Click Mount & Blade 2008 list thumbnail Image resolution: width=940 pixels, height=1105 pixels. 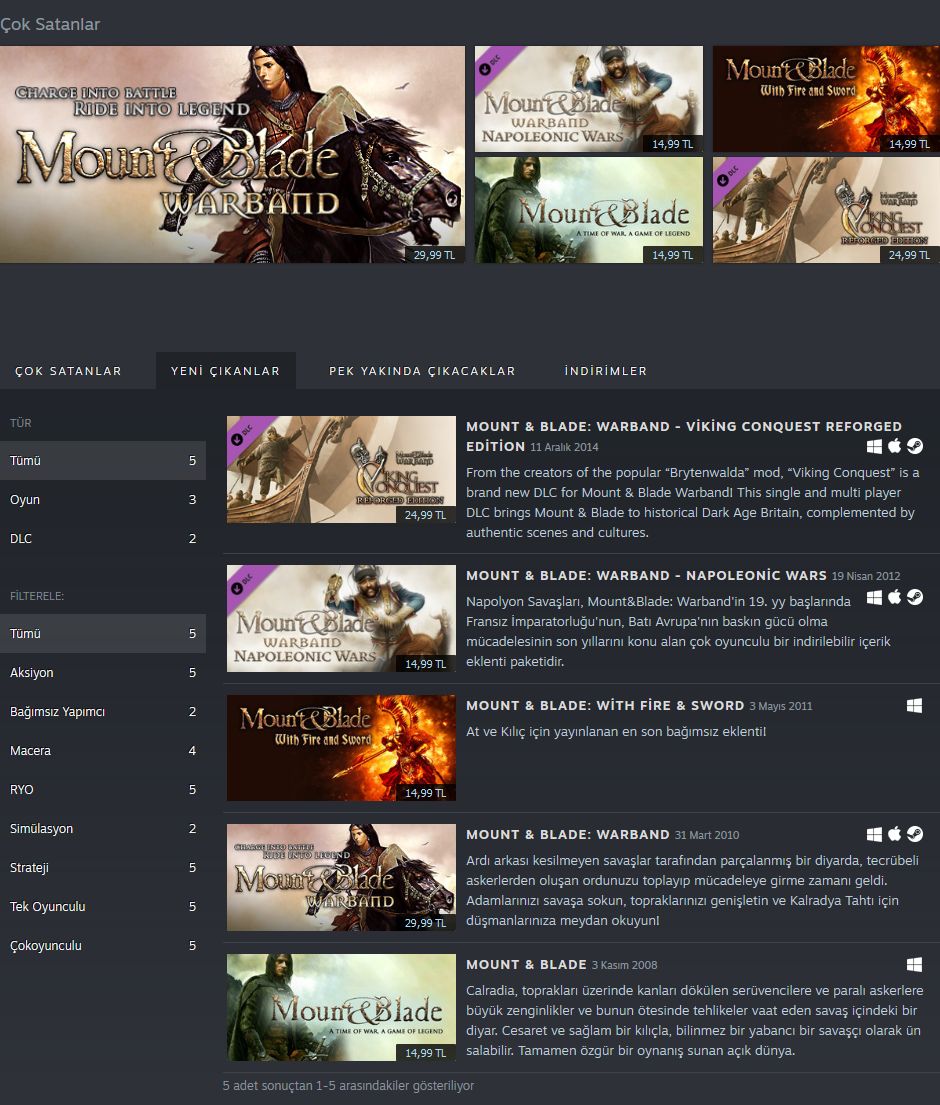341,1007
